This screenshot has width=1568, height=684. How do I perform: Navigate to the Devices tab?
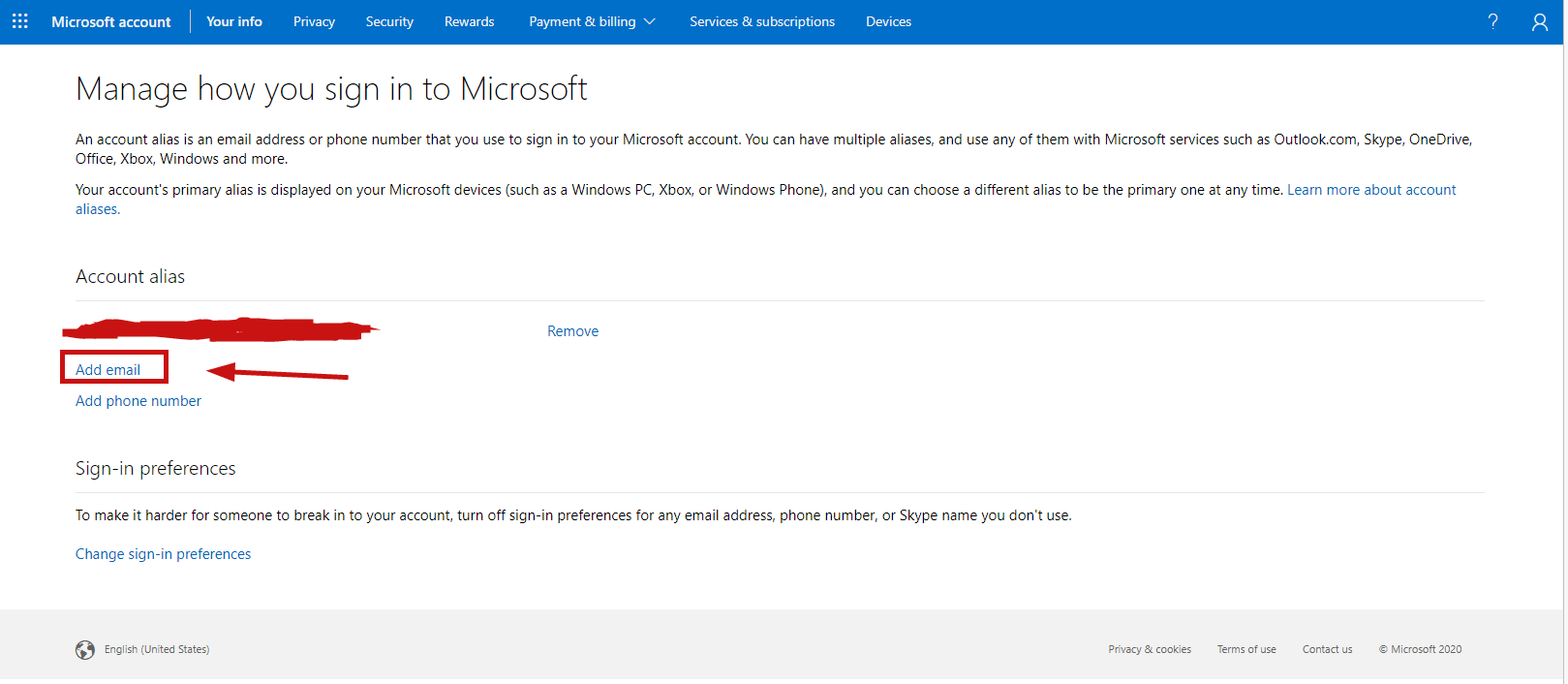click(888, 21)
